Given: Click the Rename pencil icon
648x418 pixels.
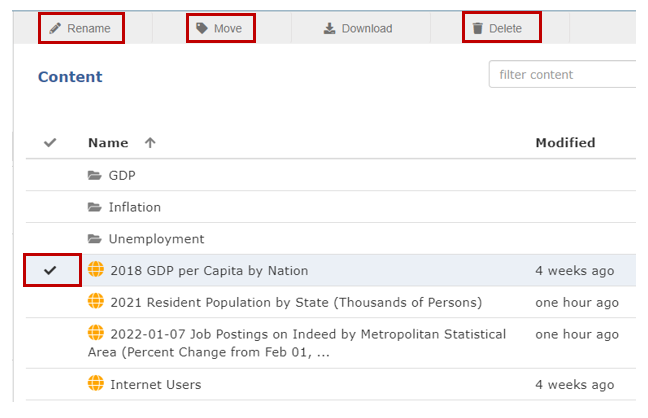Looking at the screenshot, I should click(x=55, y=28).
